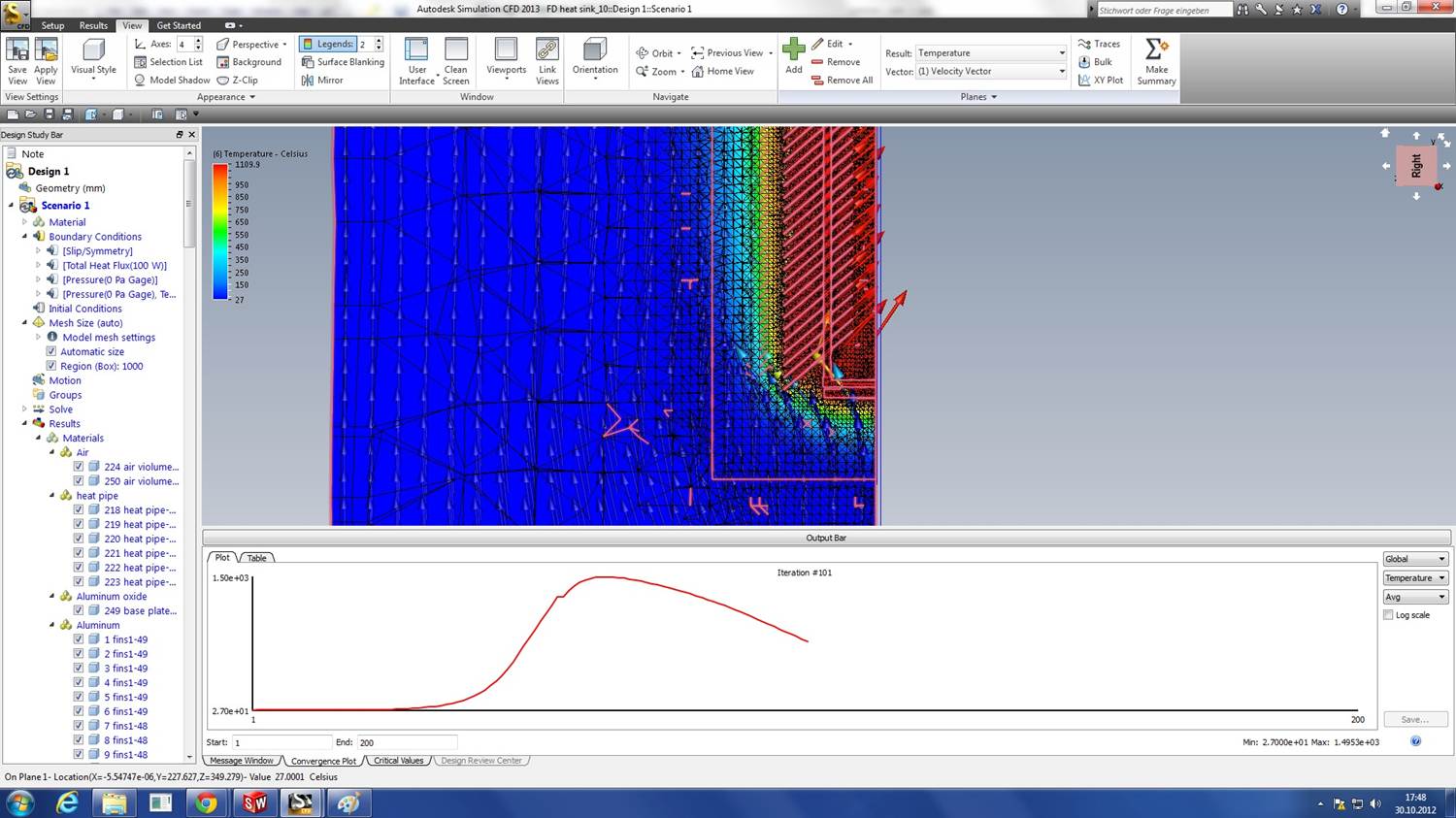This screenshot has height=818, width=1456.
Task: Click the Mirror tool
Action: click(322, 81)
